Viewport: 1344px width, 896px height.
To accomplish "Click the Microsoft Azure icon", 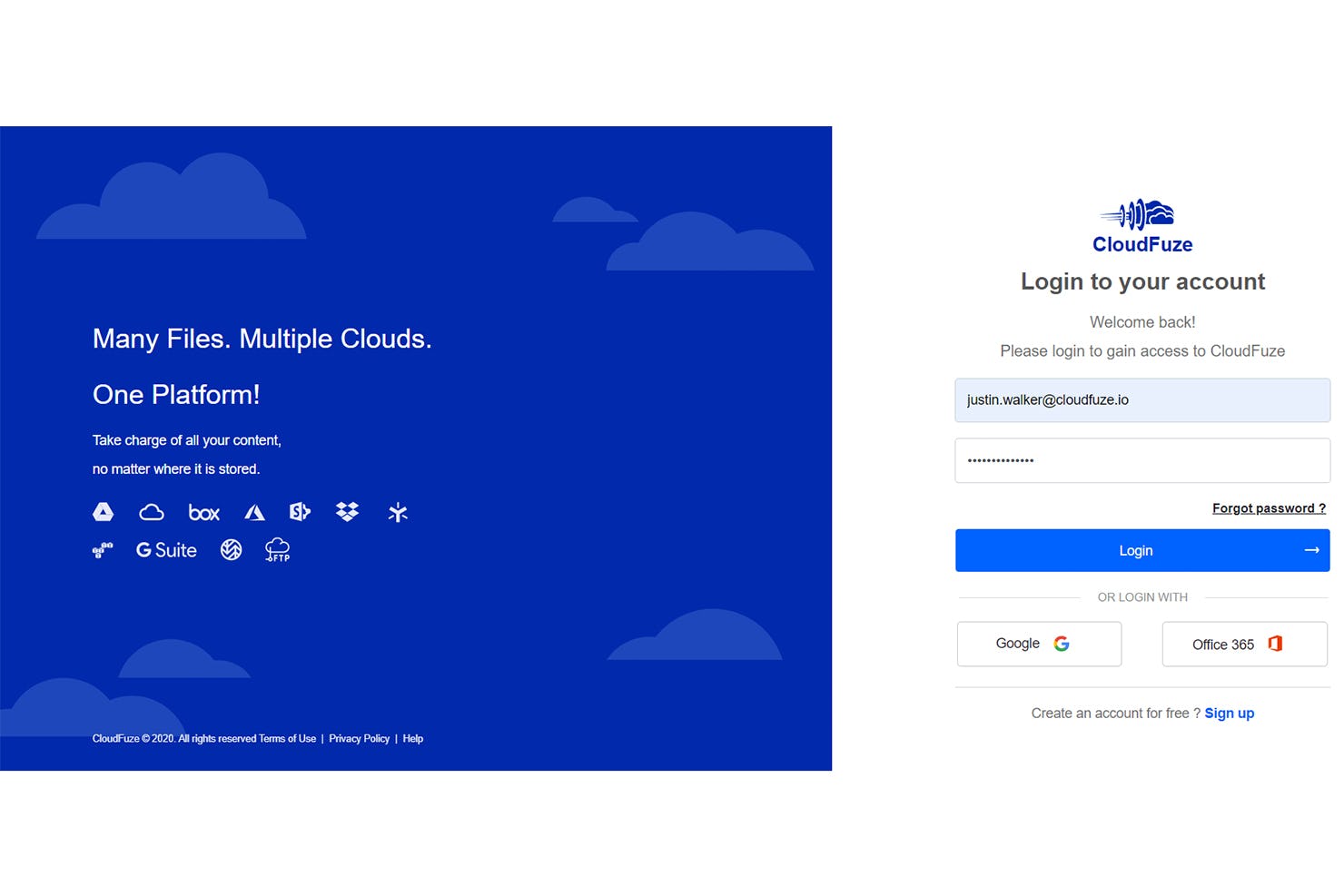I will [254, 511].
